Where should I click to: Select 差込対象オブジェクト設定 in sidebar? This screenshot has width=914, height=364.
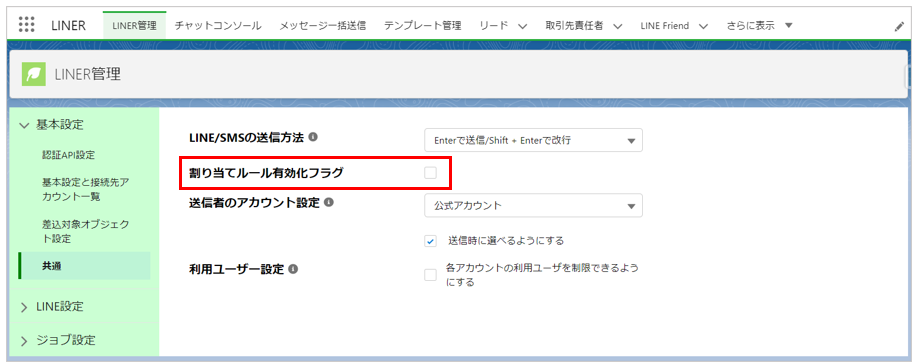(86, 232)
